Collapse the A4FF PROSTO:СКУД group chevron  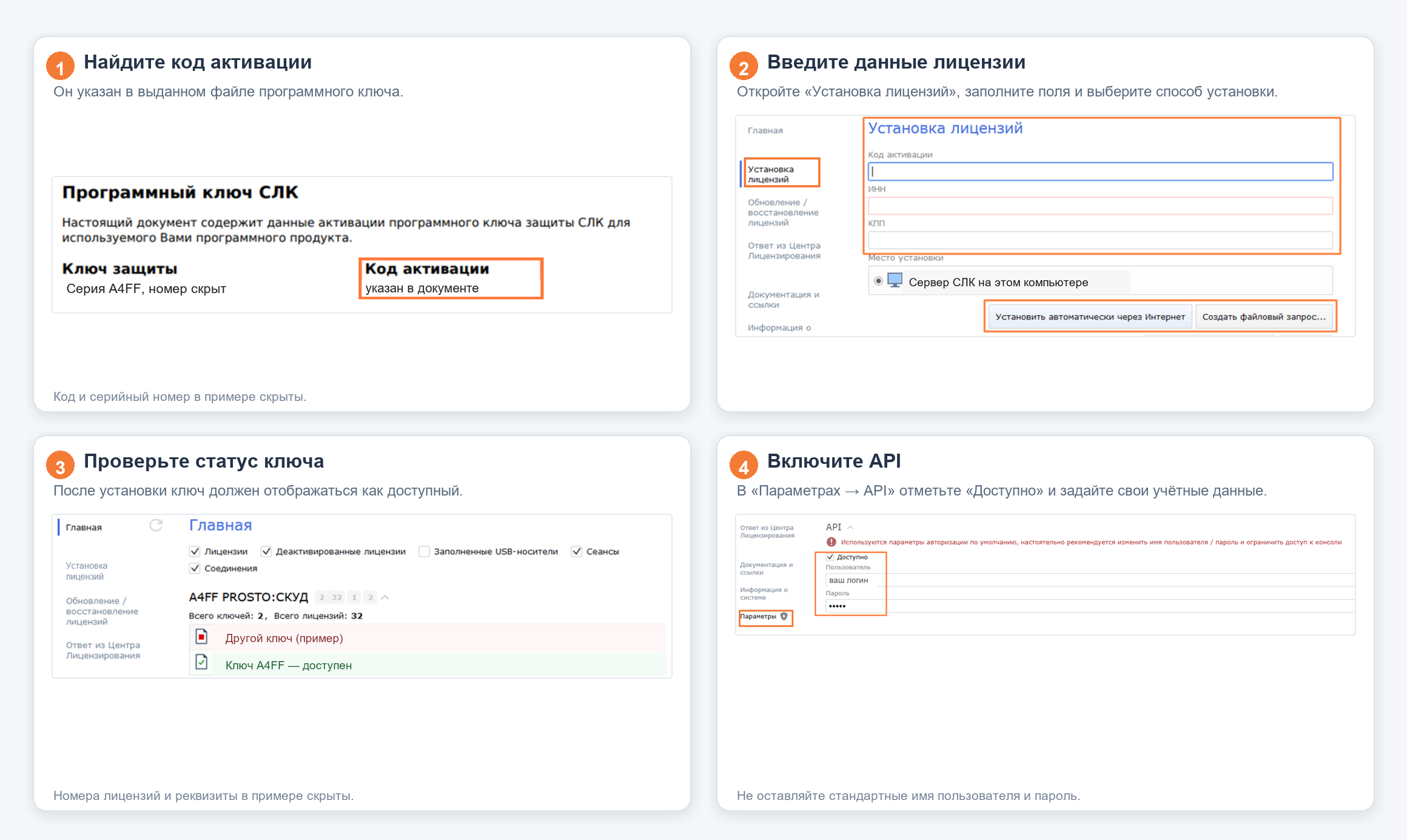(x=385, y=597)
